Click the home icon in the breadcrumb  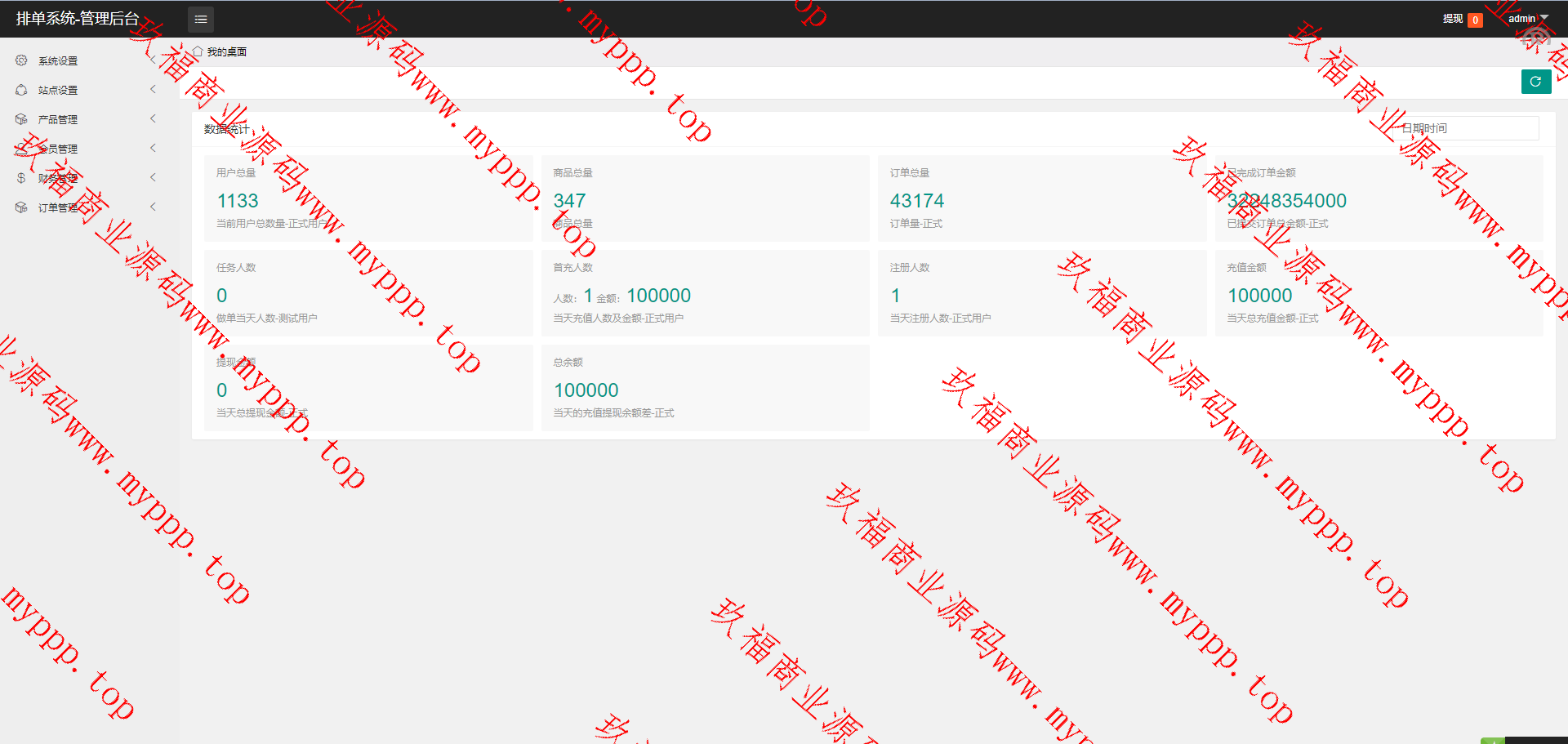197,51
